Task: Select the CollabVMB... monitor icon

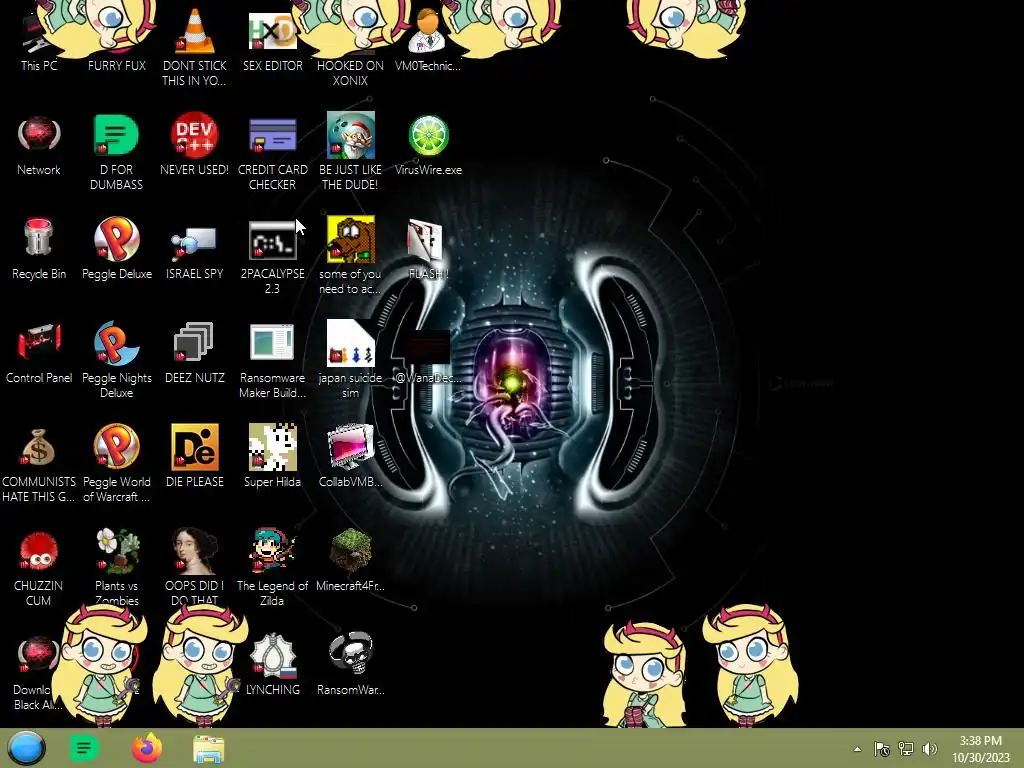Action: [350, 456]
